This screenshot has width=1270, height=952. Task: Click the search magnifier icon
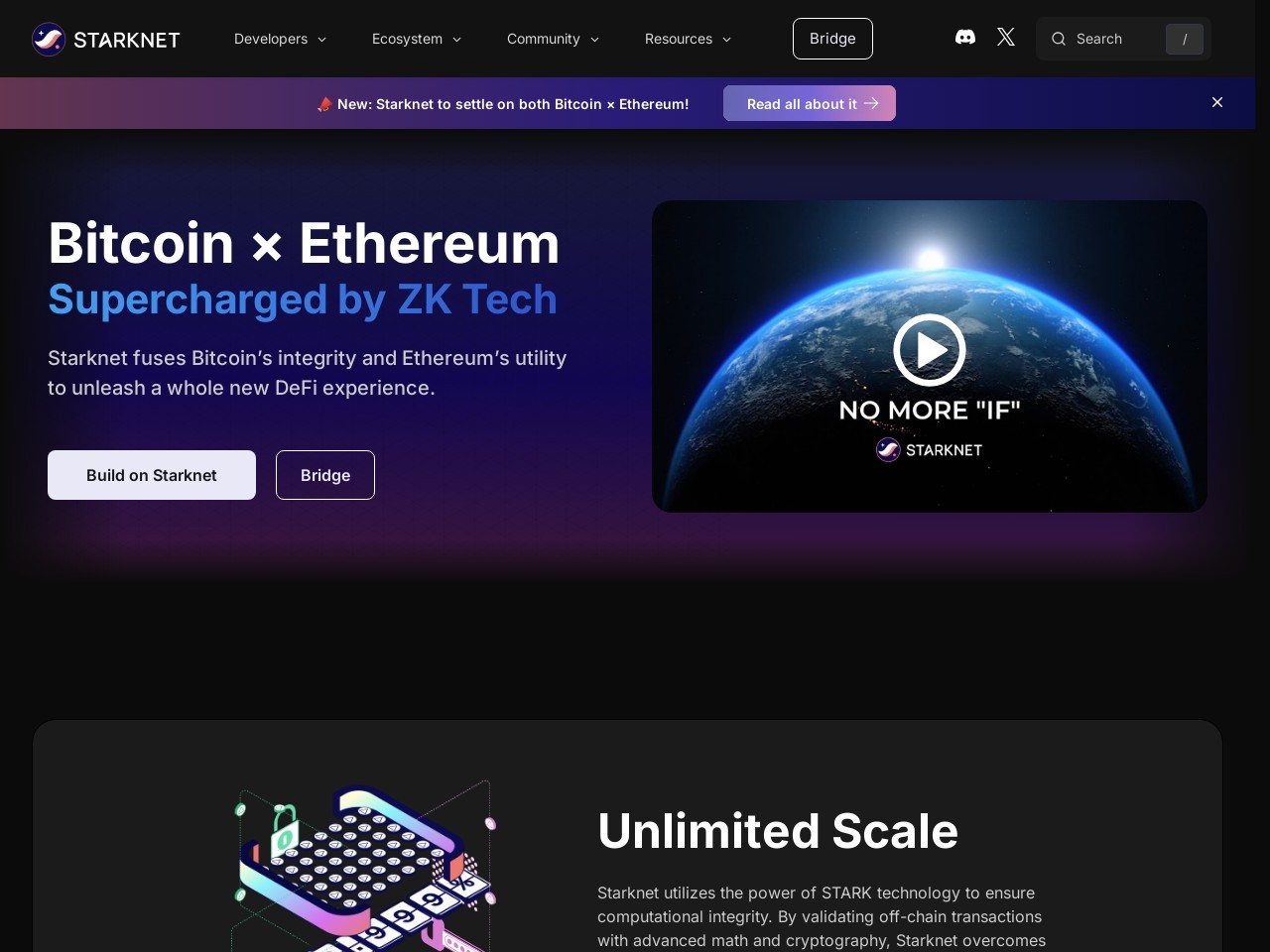1059,39
